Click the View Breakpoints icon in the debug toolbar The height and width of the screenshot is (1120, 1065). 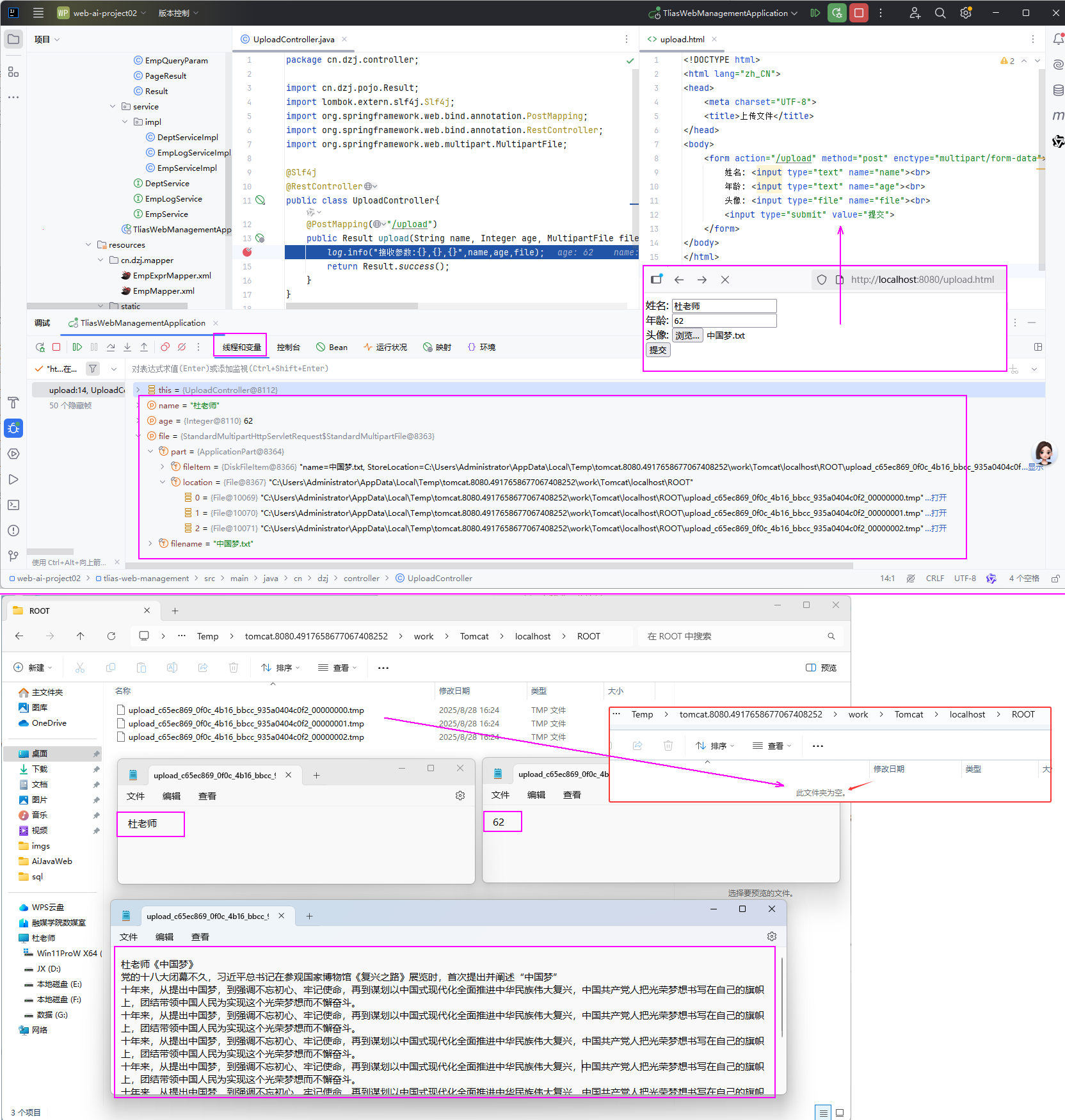[165, 347]
